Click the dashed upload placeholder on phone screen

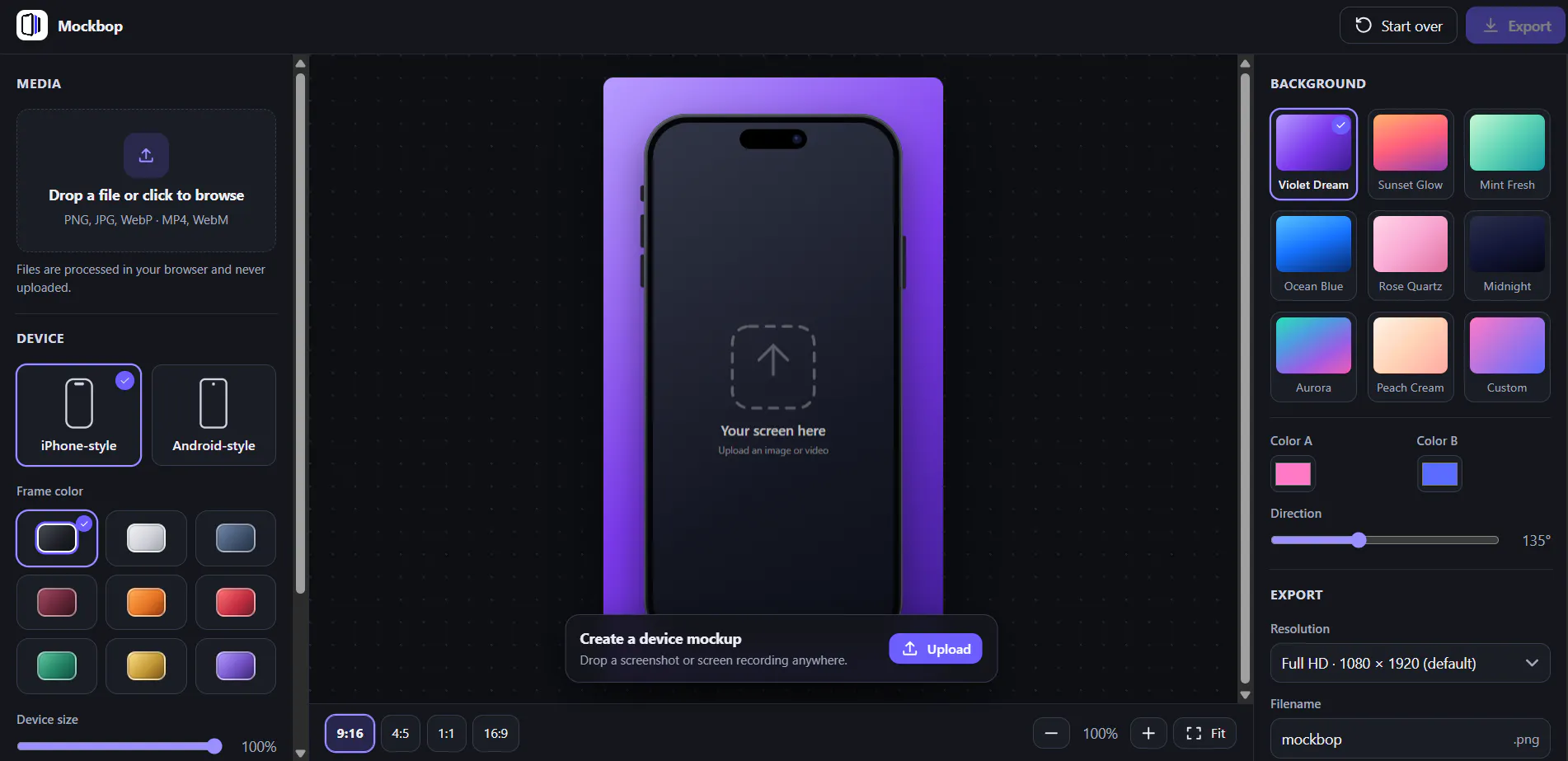click(773, 367)
